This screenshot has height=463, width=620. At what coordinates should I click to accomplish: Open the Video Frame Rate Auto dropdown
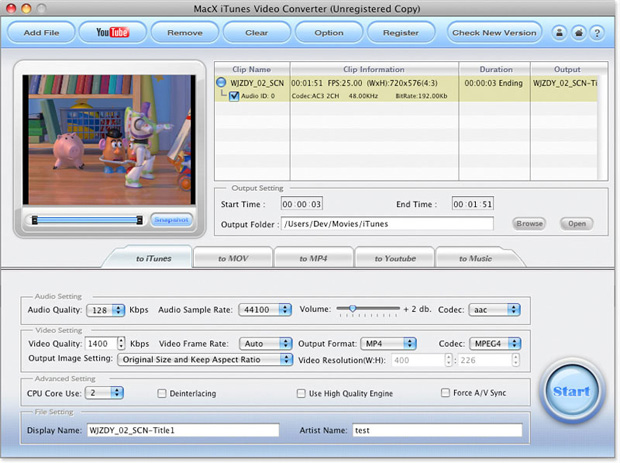click(x=265, y=344)
